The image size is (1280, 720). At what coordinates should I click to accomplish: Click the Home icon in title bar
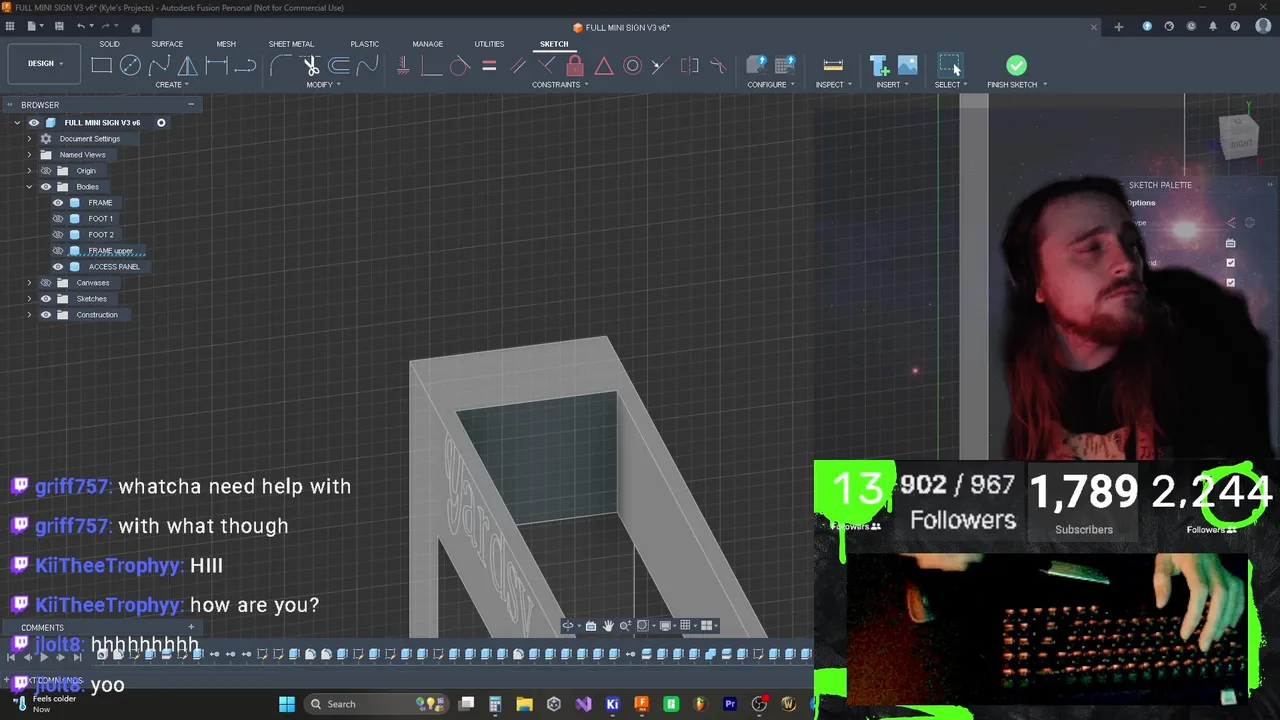click(136, 27)
